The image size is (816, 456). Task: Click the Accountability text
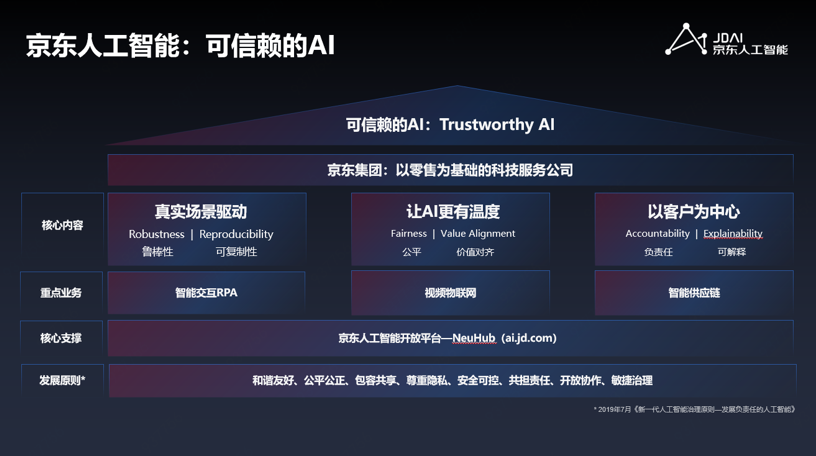pyautogui.click(x=657, y=234)
